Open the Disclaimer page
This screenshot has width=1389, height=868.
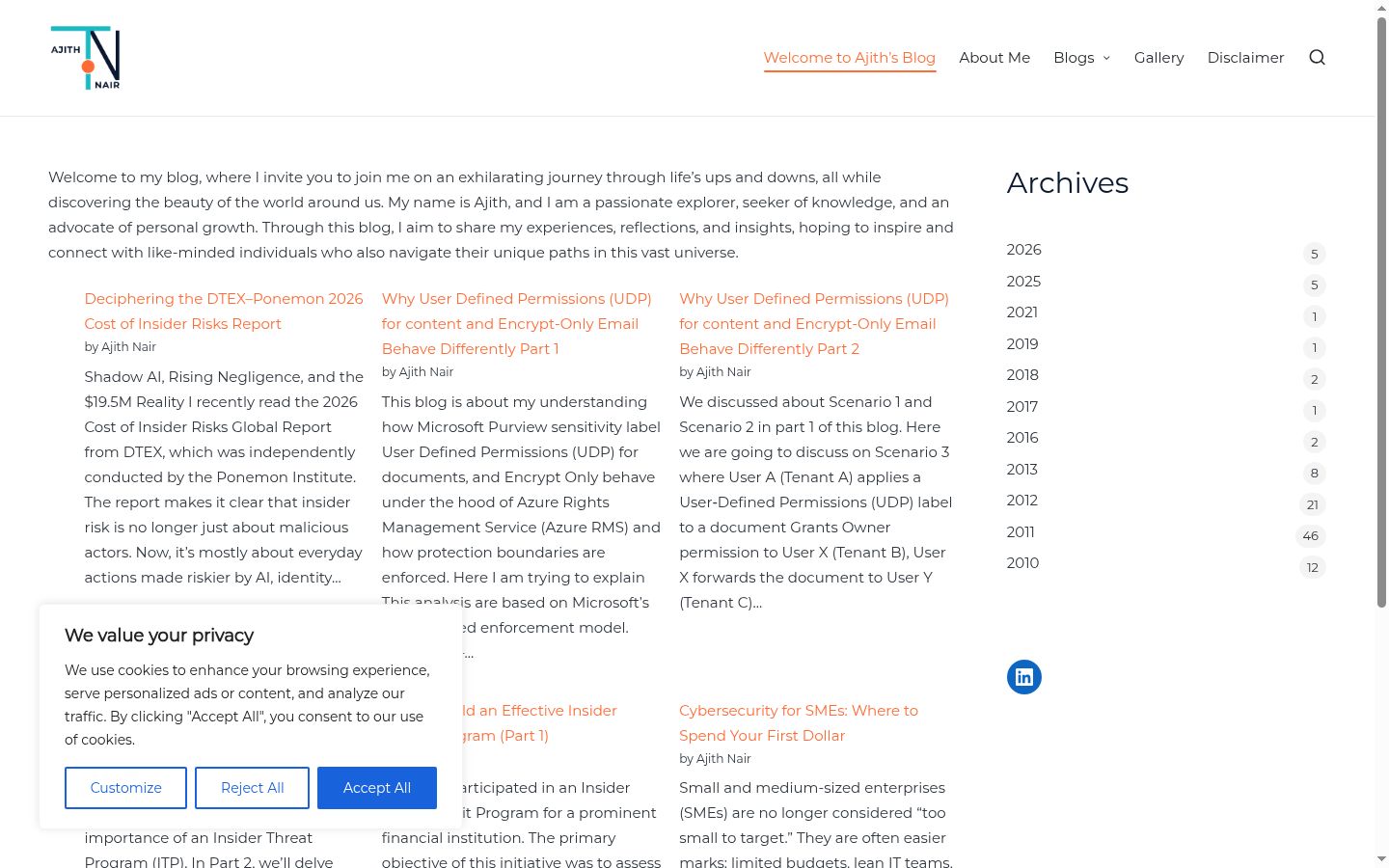1245,58
